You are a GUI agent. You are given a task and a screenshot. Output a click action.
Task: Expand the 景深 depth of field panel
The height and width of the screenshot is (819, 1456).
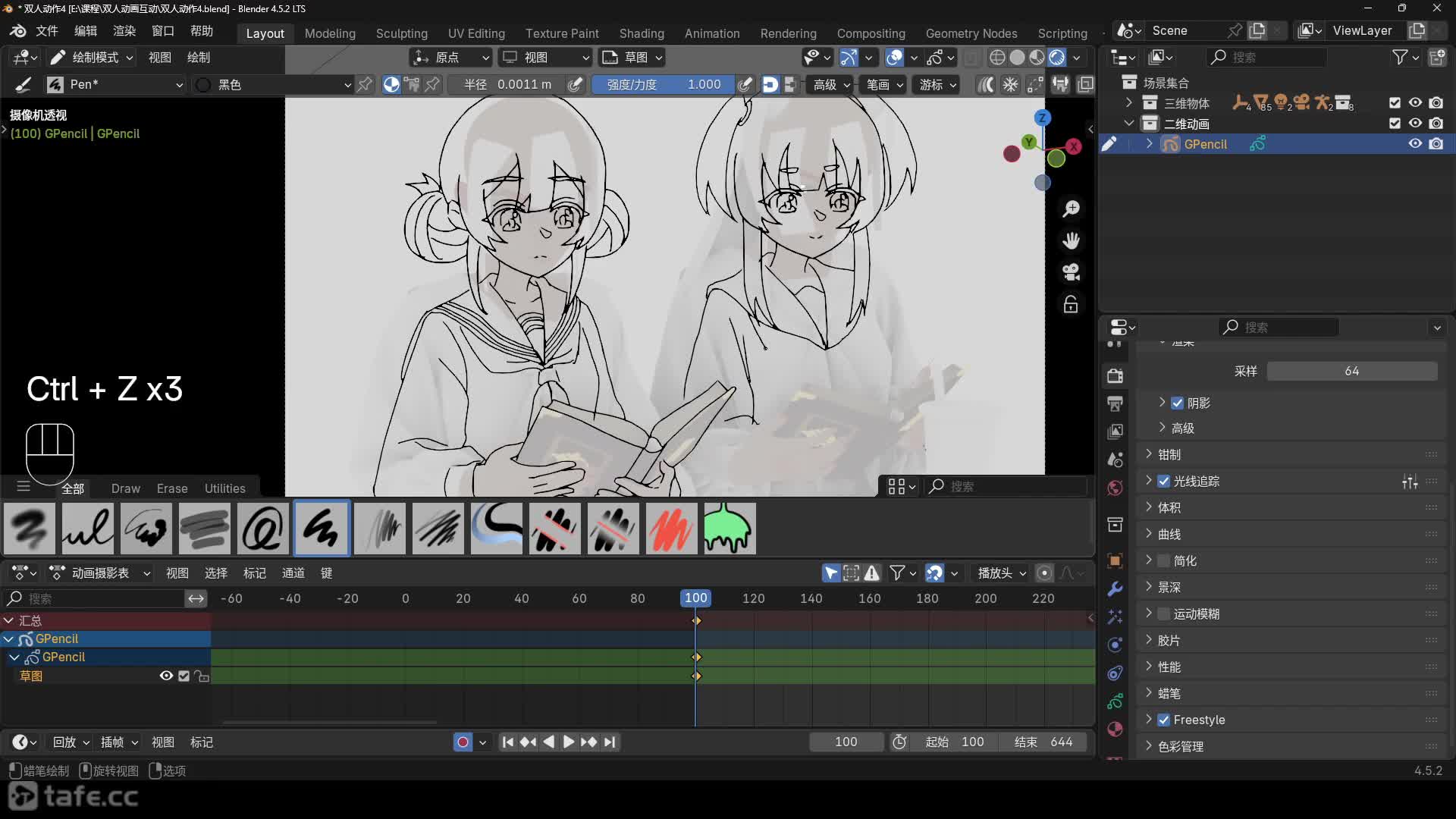point(1169,587)
